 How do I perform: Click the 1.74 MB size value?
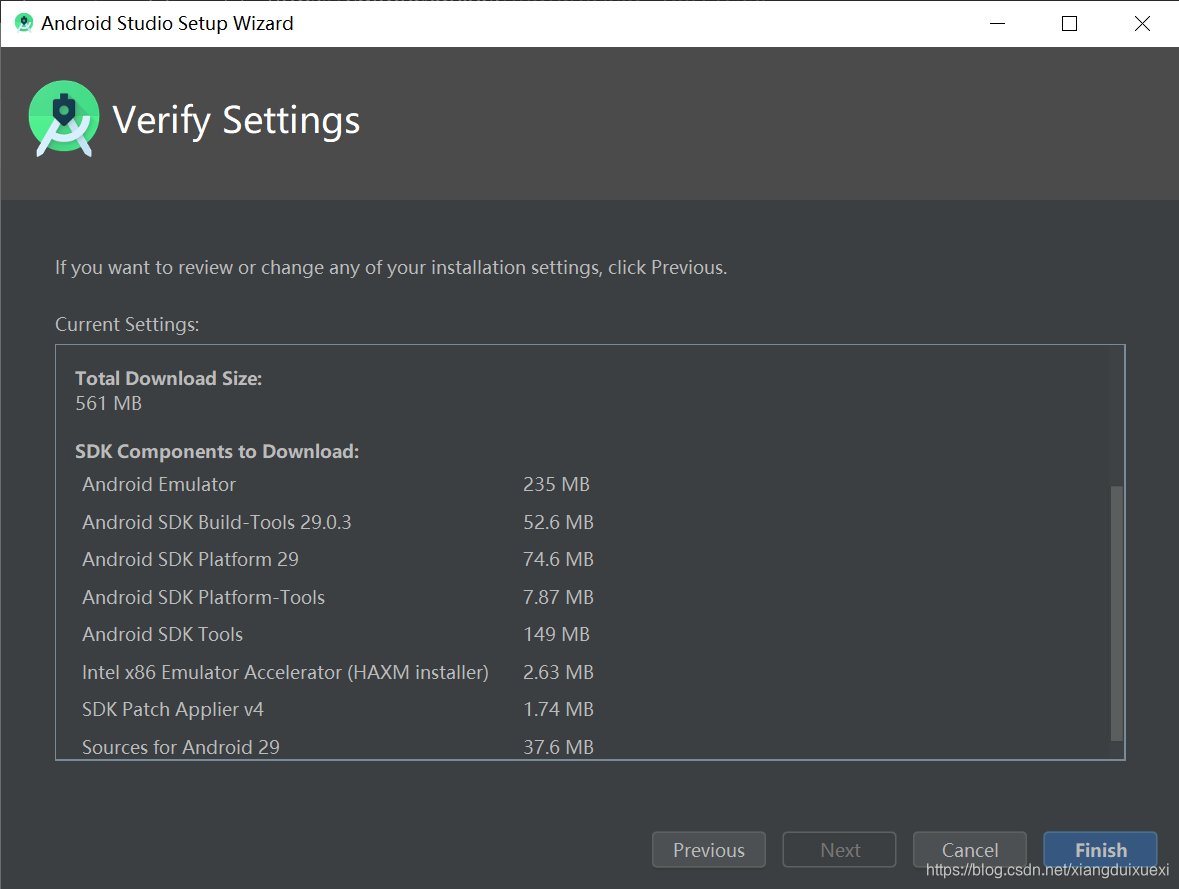point(558,709)
